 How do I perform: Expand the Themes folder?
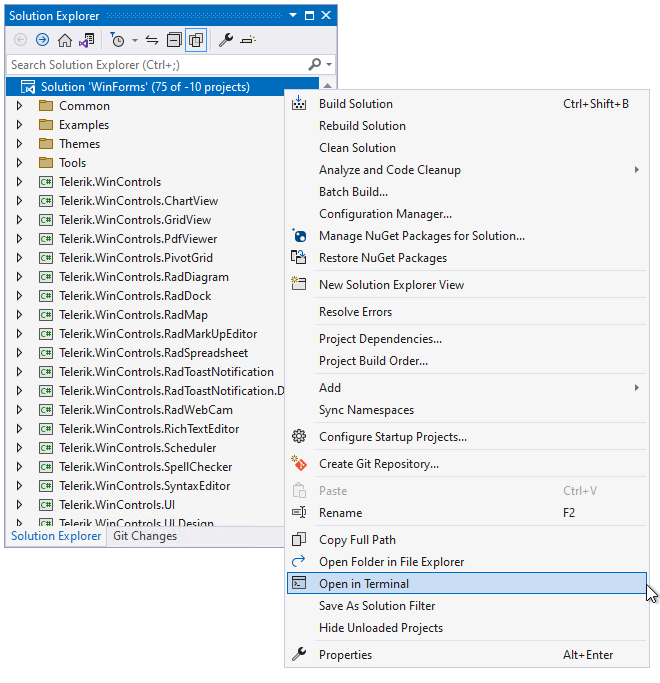point(19,143)
